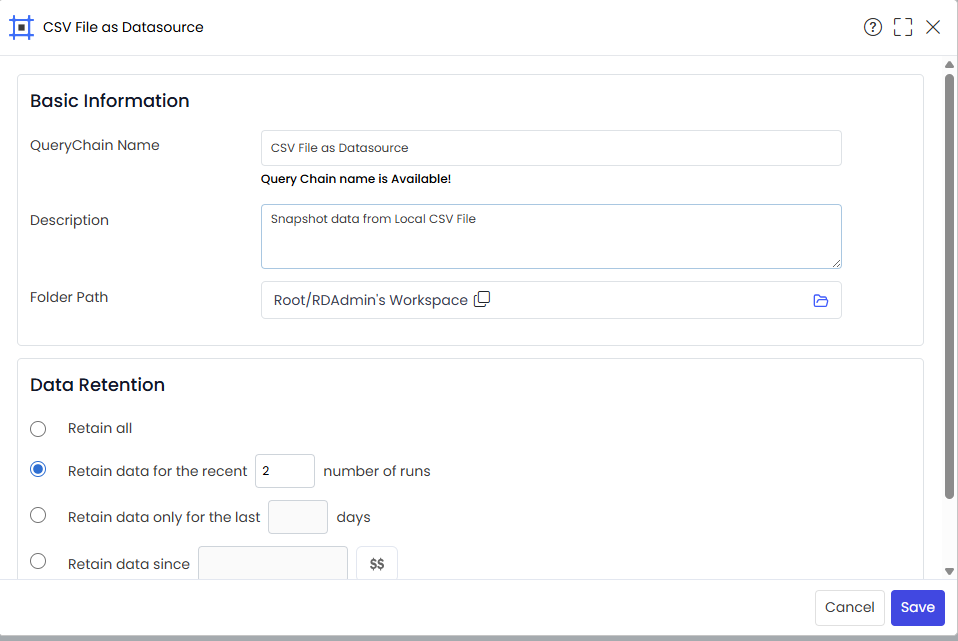Viewport: 958px width, 641px height.
Task: Expand dialog with the fullscreen icon
Action: click(x=902, y=27)
